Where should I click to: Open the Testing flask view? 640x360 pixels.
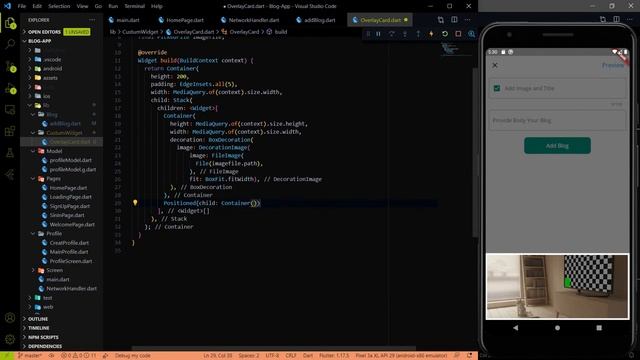[10, 153]
